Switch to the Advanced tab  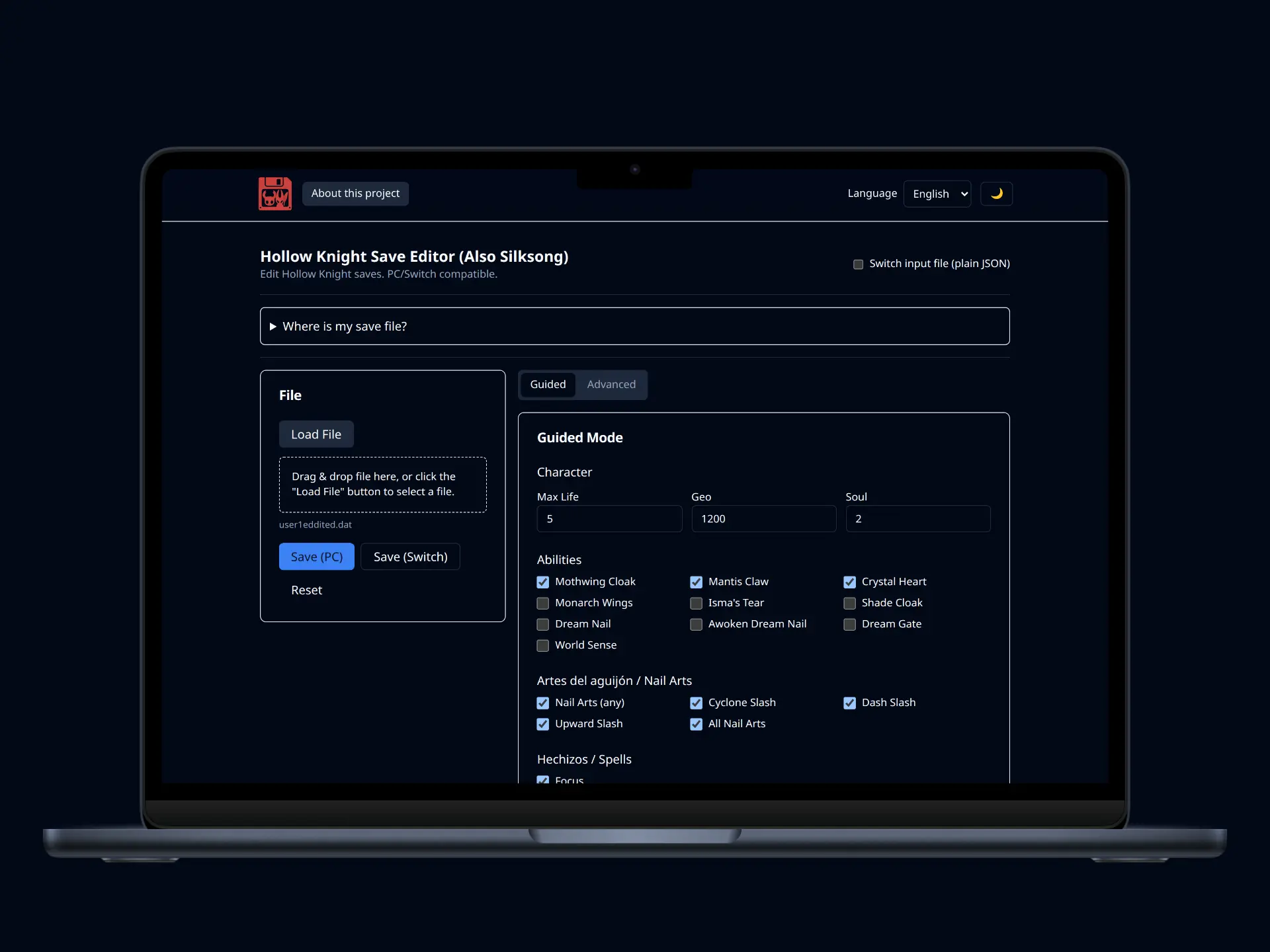(x=611, y=385)
